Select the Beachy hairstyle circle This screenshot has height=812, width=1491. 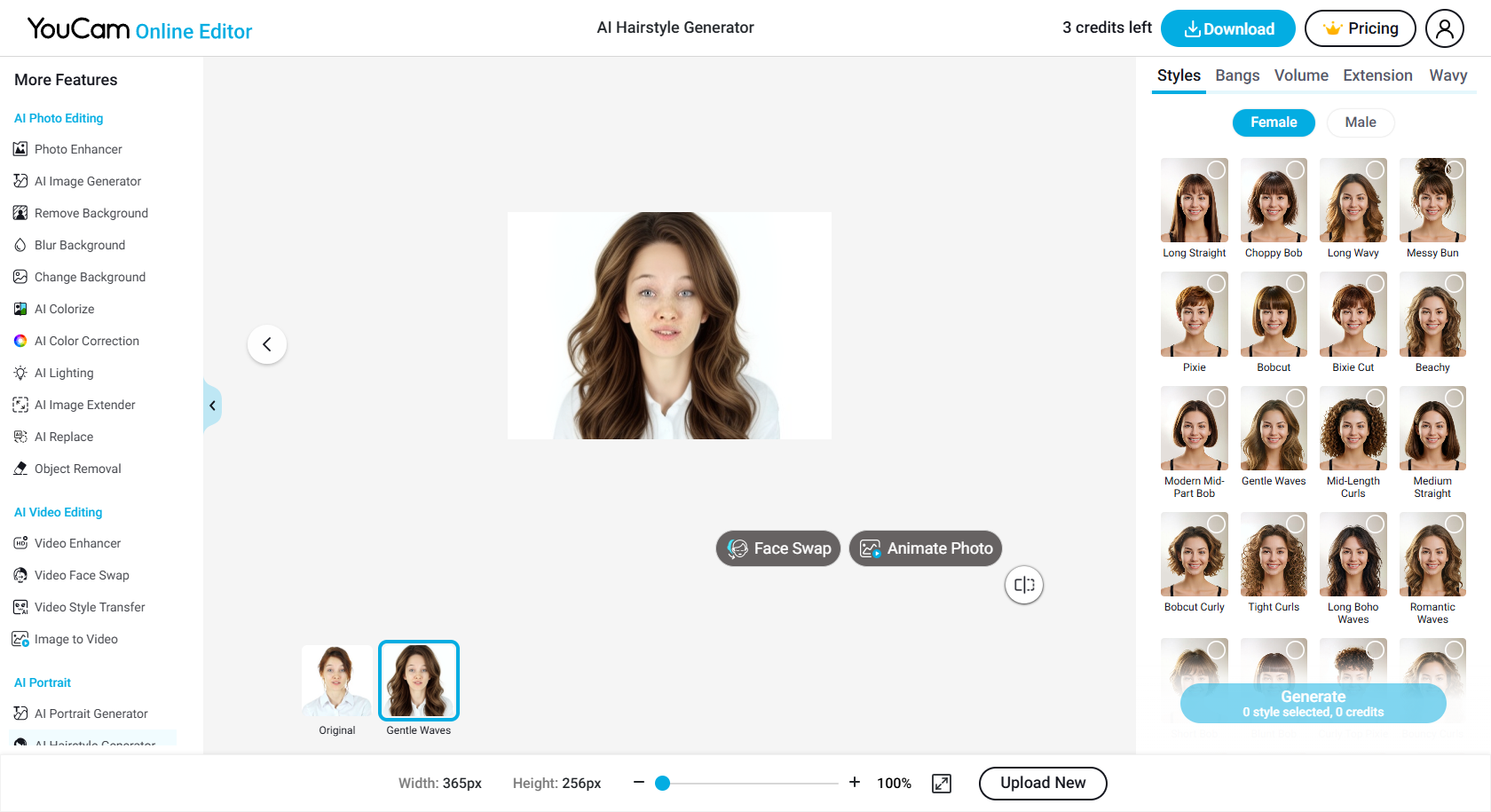pos(1455,283)
